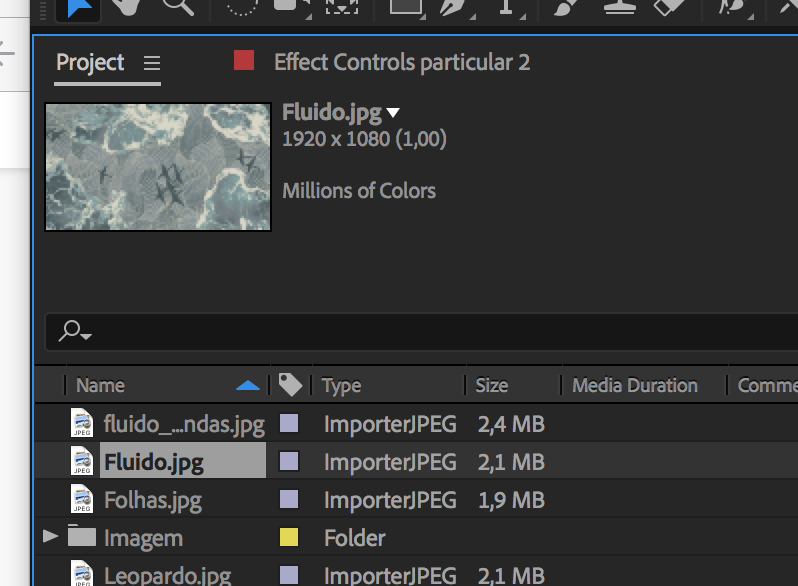Open the Project panel menu
This screenshot has height=586, width=798.
[152, 63]
